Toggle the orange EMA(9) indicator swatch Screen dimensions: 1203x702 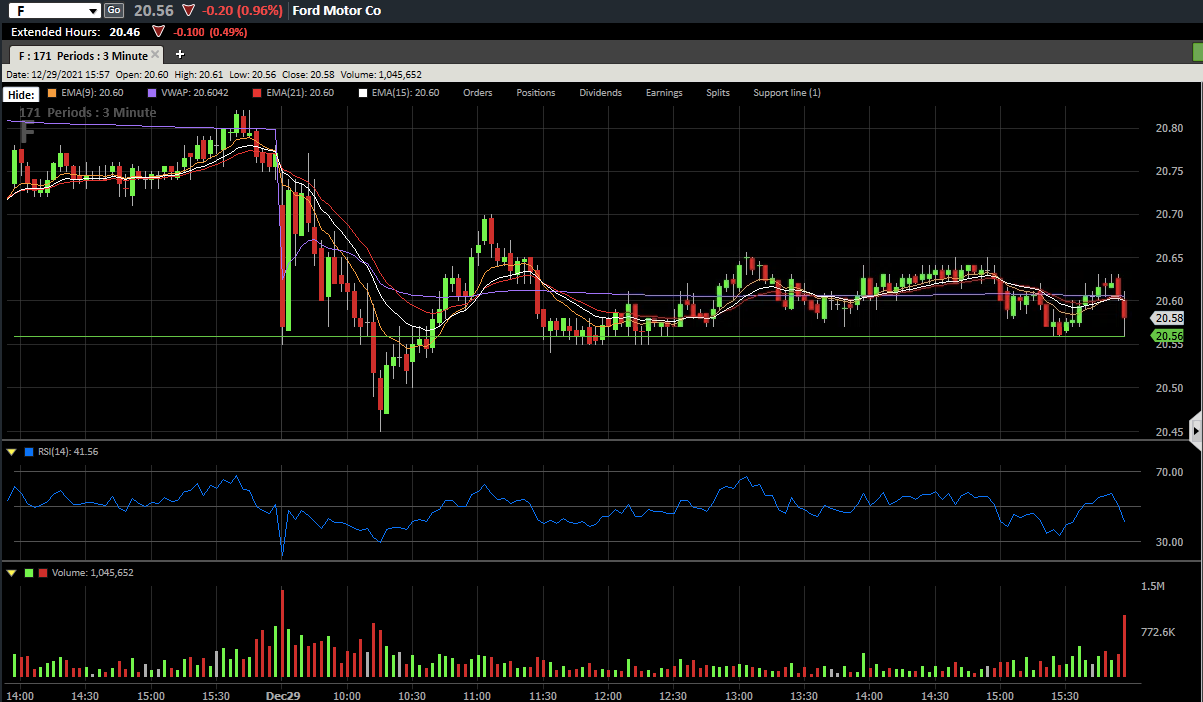pos(52,93)
